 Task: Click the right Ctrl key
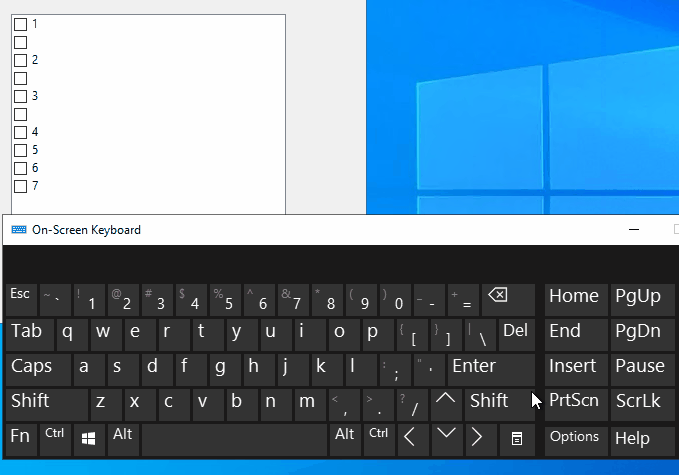[x=378, y=439]
